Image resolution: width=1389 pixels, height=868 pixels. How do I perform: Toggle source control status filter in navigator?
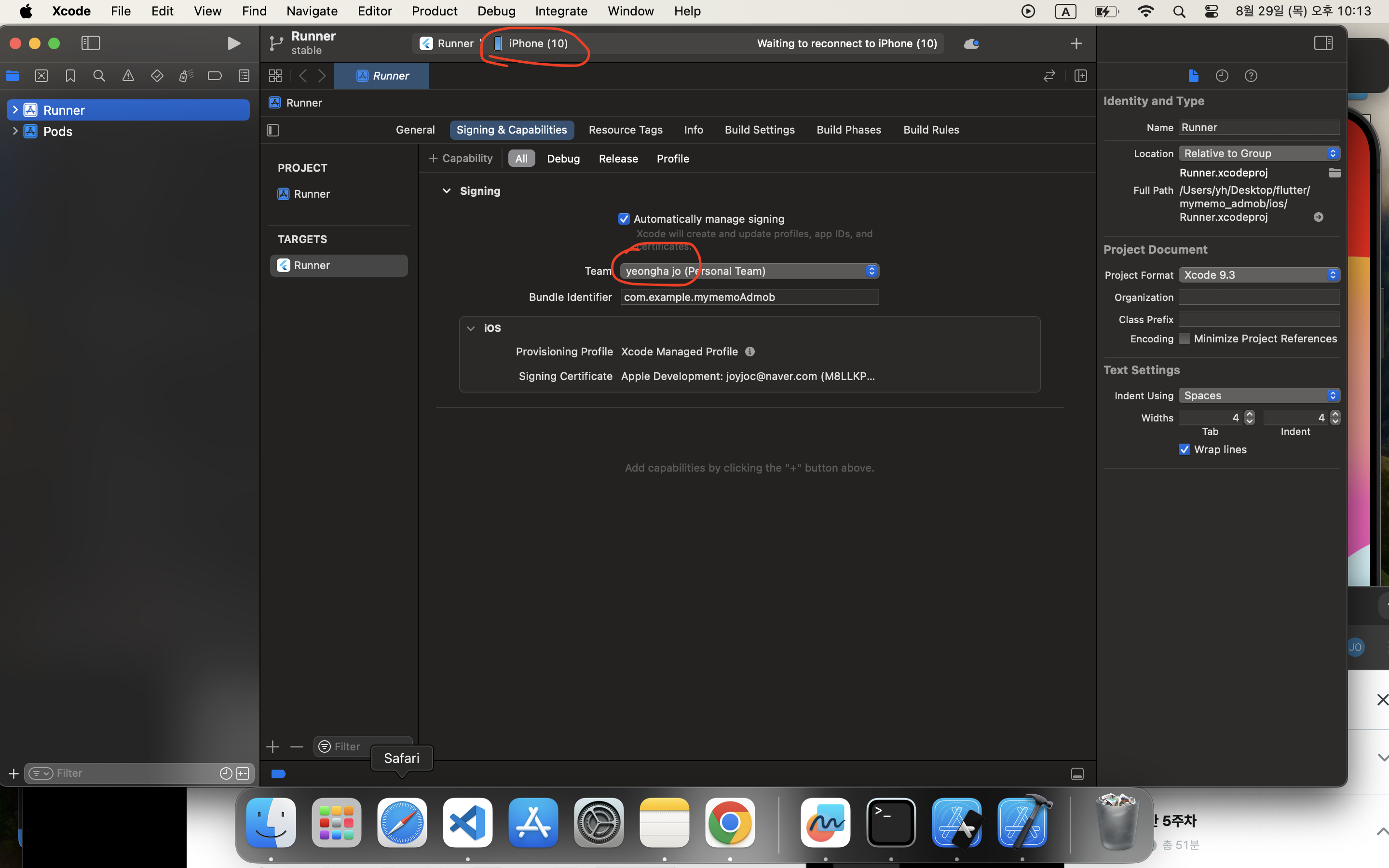pos(244,773)
